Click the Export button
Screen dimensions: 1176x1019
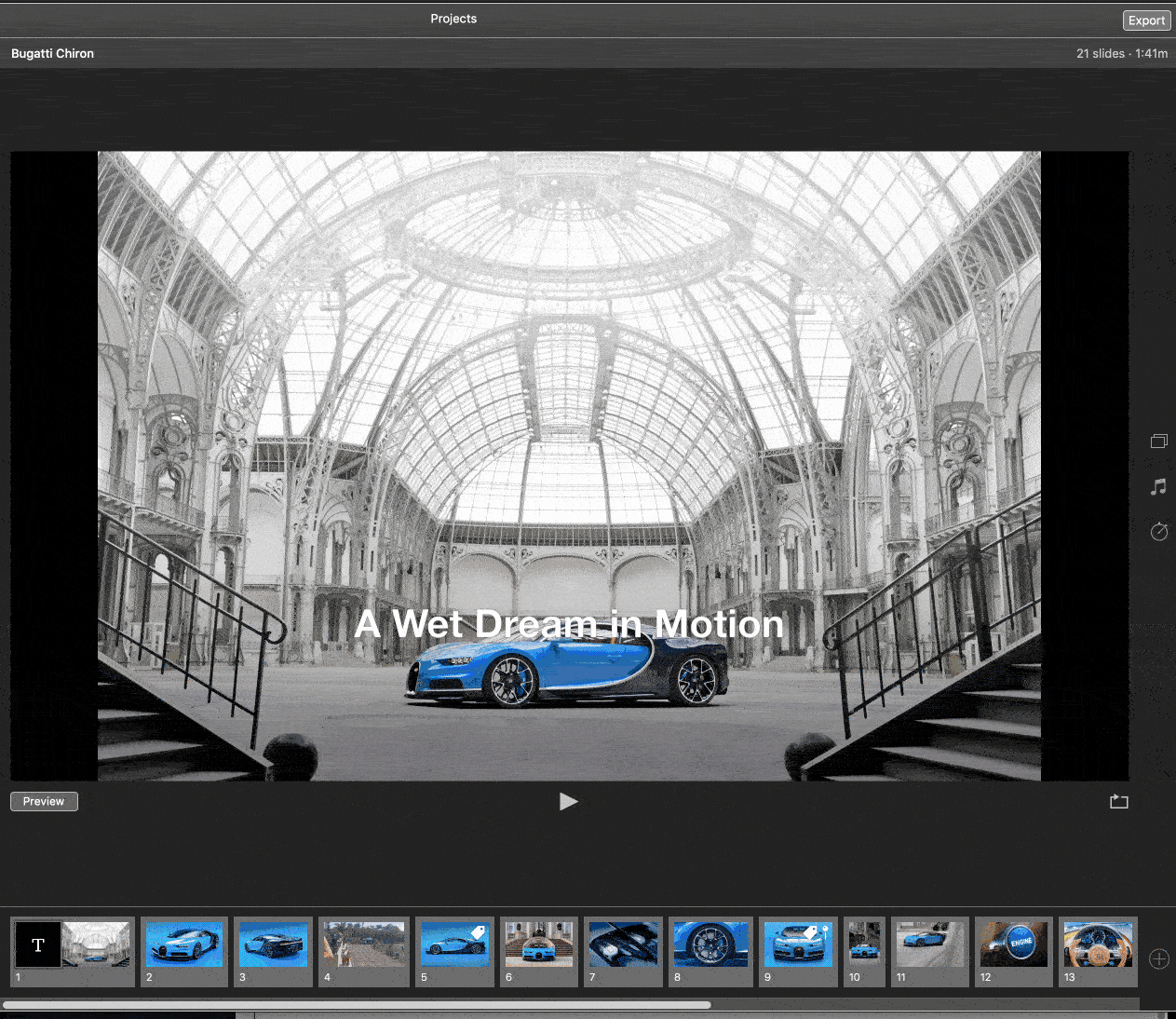1146,20
